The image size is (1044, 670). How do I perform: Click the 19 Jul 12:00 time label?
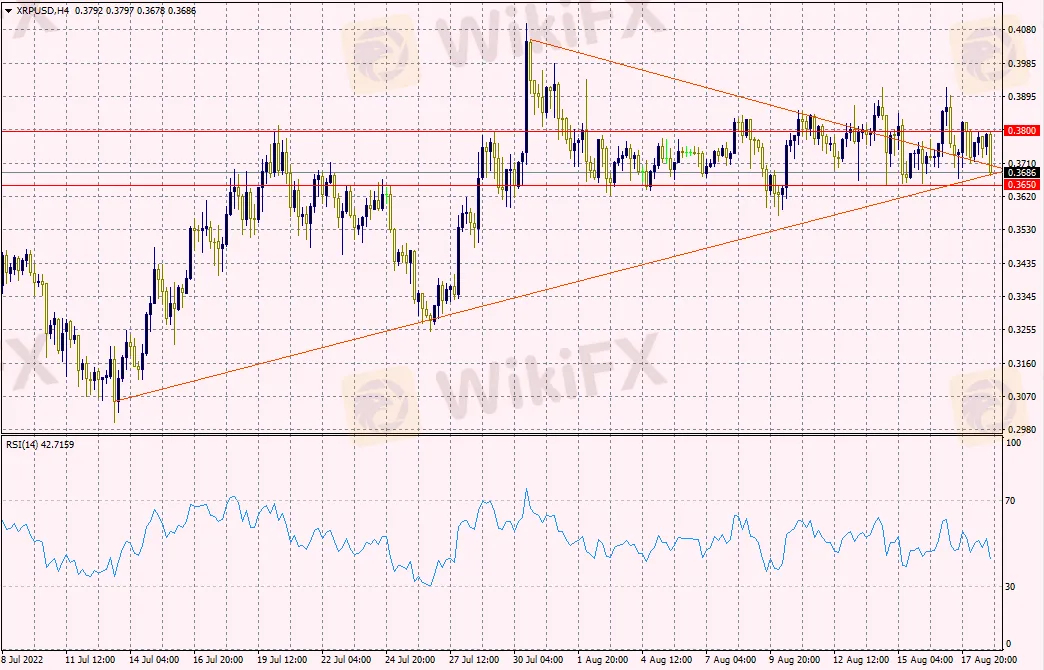[x=282, y=659]
